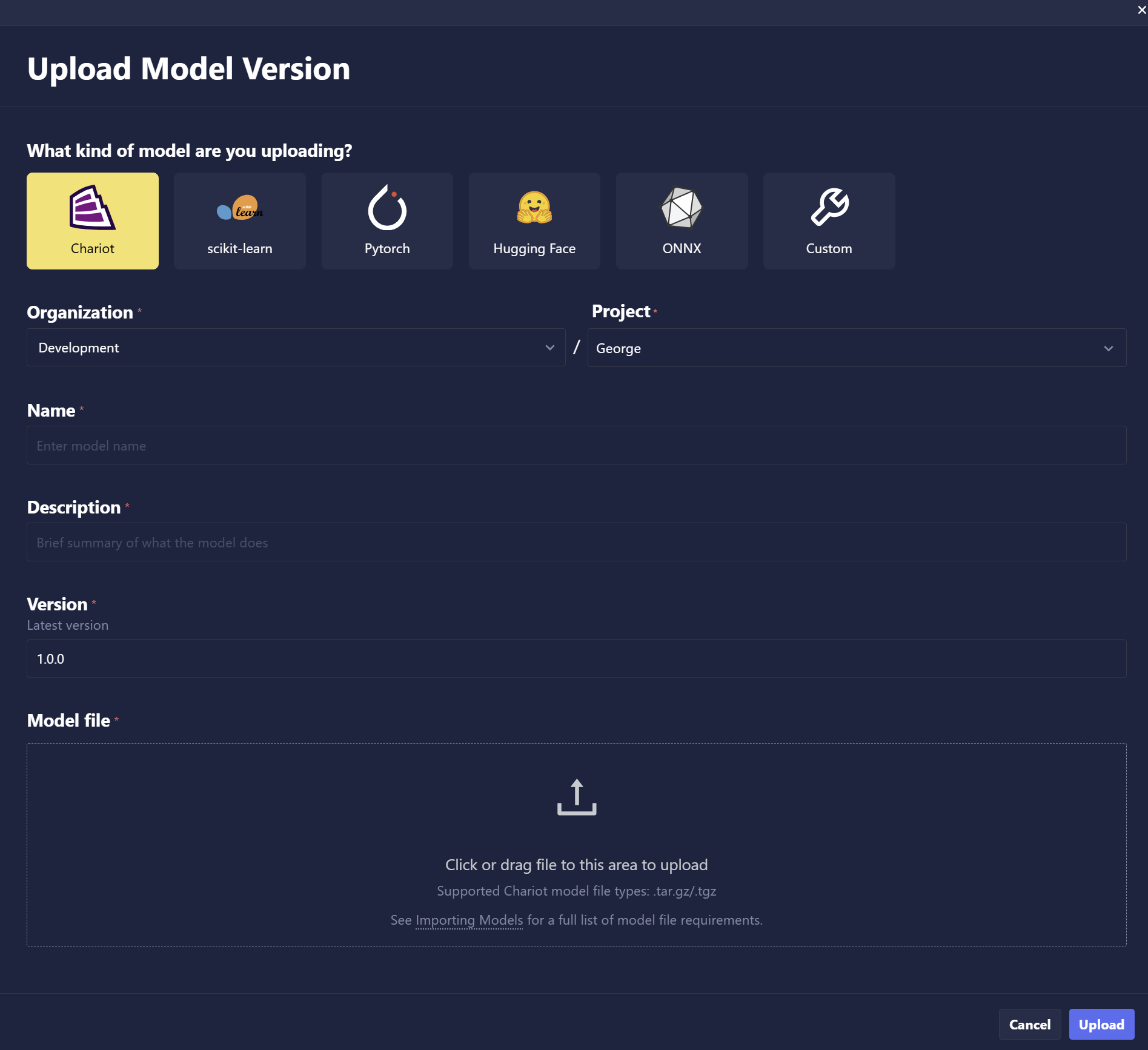The image size is (1148, 1050).
Task: Select the Hugging Face emoji icon
Action: (x=534, y=208)
